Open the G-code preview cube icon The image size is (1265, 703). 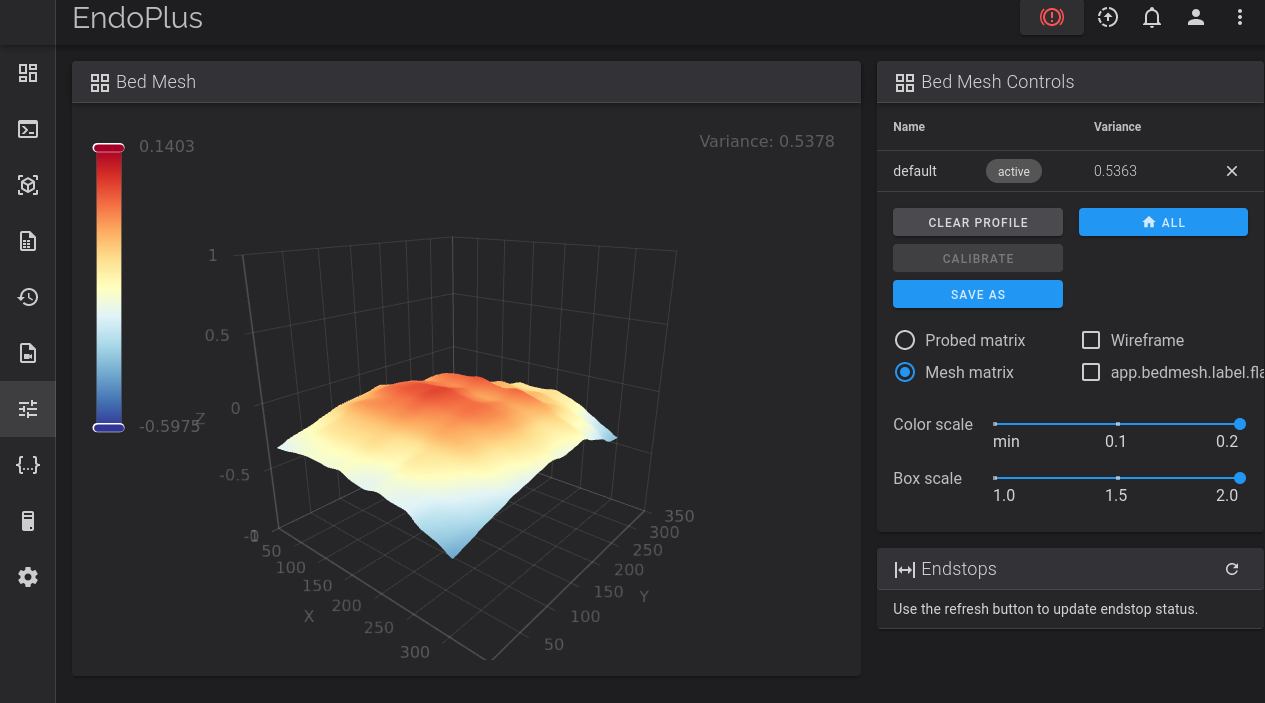pyautogui.click(x=28, y=185)
